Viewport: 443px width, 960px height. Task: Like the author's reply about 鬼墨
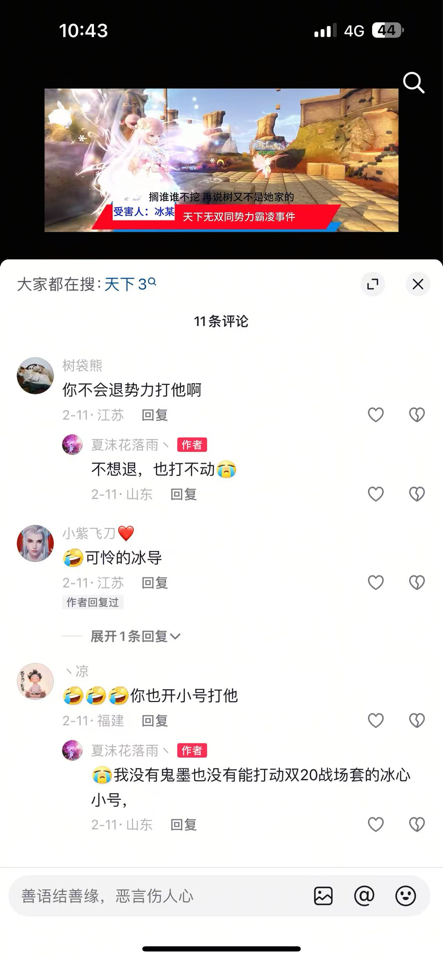point(376,825)
